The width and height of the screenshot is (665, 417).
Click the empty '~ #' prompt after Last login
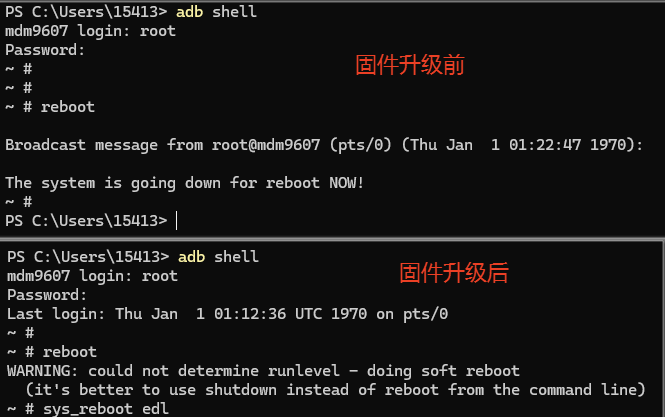20,333
